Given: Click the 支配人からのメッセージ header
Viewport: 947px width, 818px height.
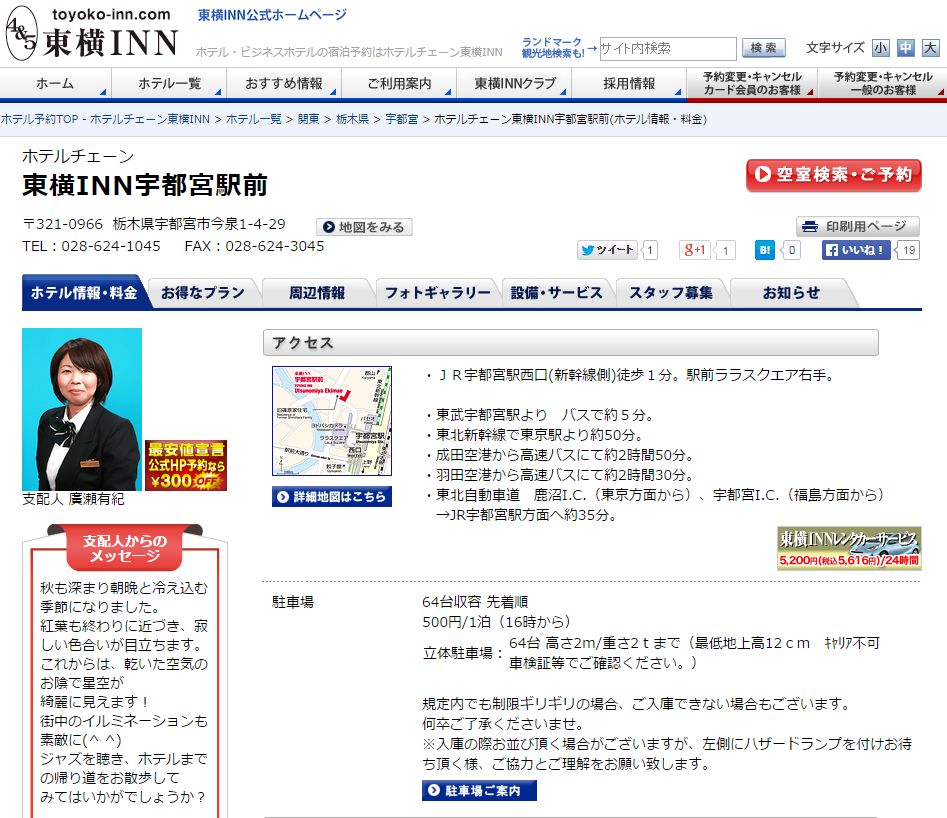Looking at the screenshot, I should coord(125,549).
